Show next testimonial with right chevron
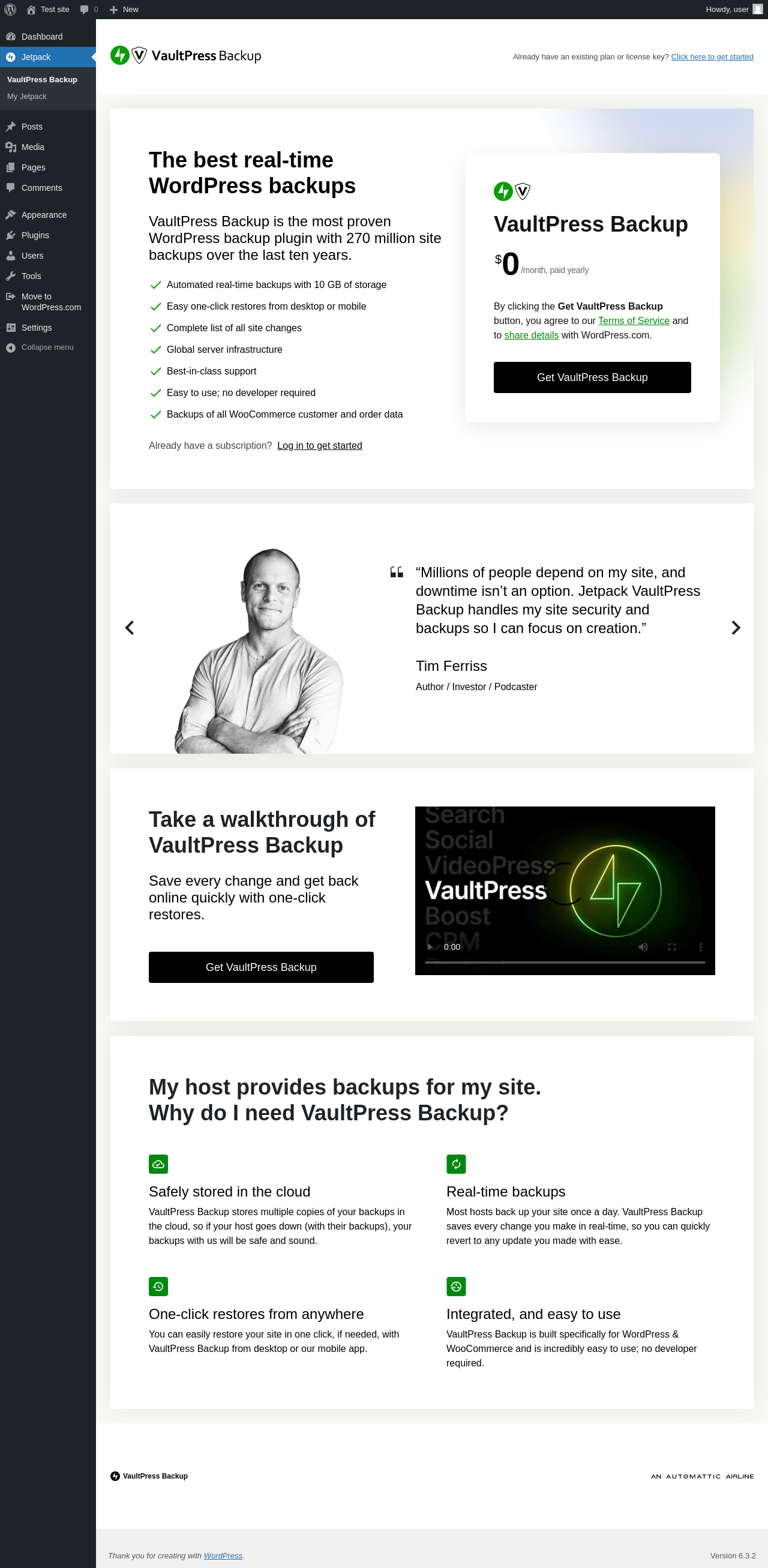This screenshot has height=1568, width=768. coord(735,628)
